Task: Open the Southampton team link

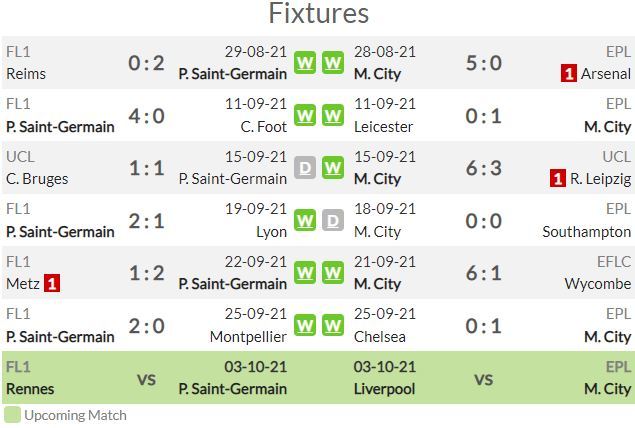Action: tap(586, 232)
